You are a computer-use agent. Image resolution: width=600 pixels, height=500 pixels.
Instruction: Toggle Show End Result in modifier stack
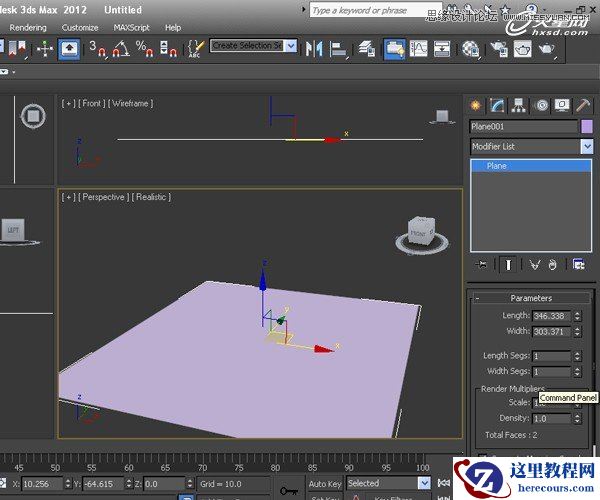tap(508, 264)
